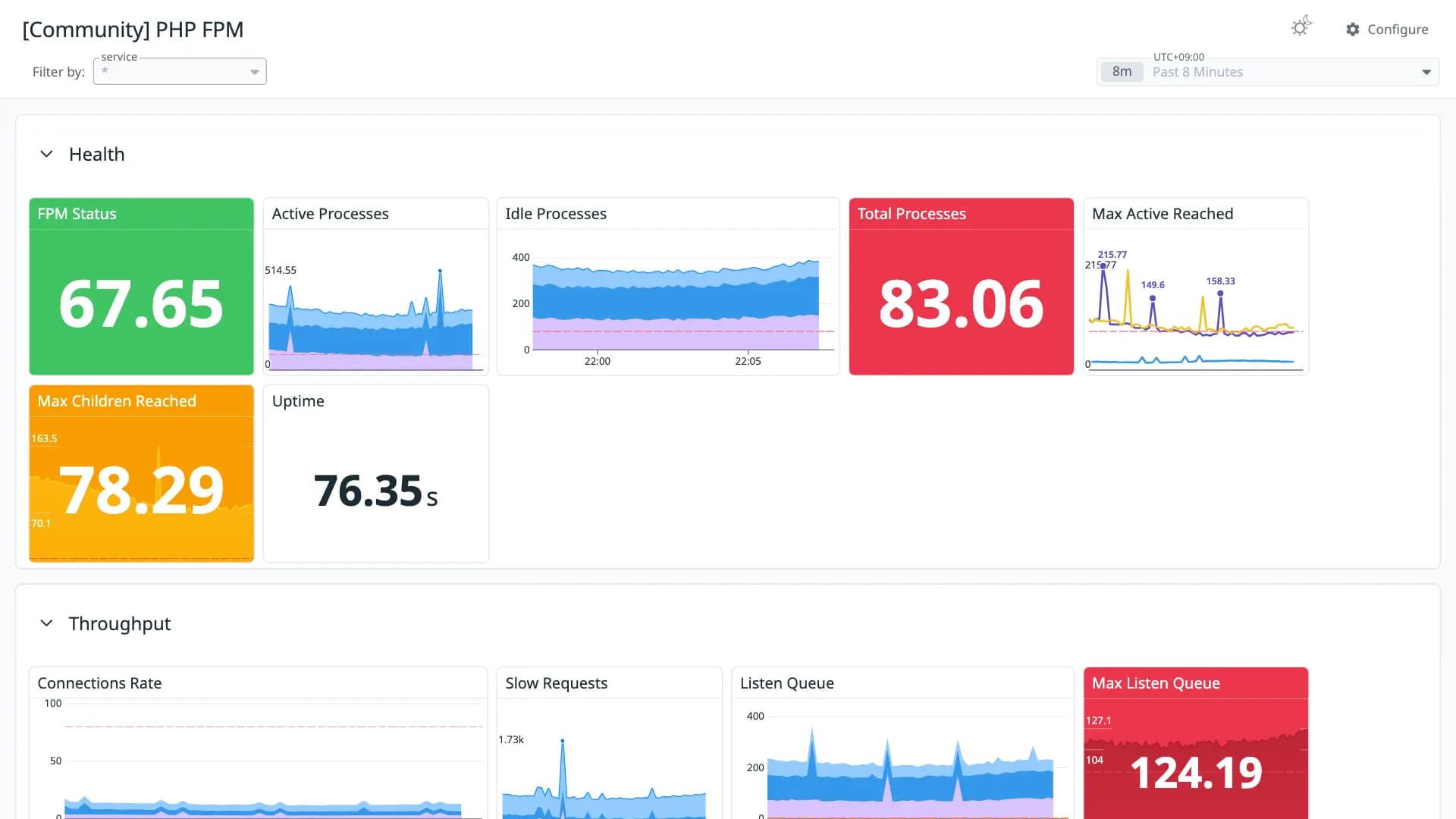Click the Throughput section heading
This screenshot has height=819, width=1456.
(x=120, y=623)
